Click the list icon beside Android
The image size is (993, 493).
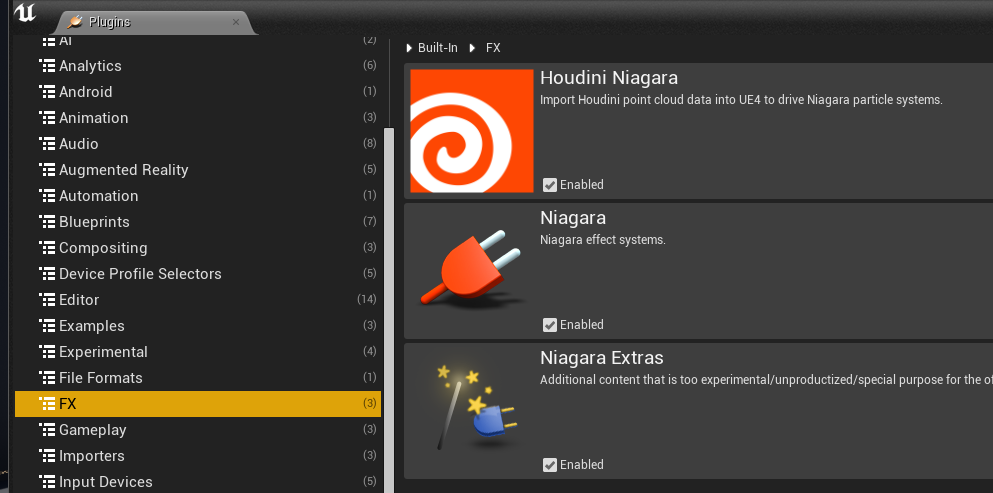click(x=47, y=92)
